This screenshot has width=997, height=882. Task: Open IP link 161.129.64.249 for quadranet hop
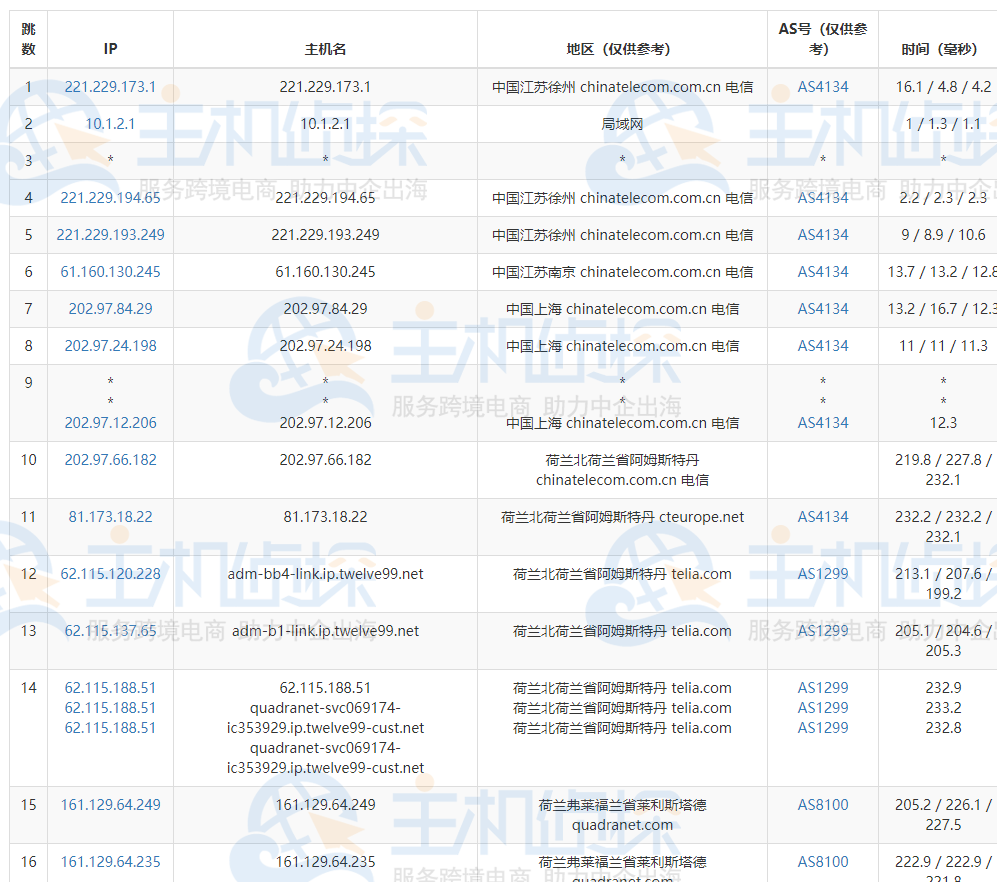(109, 805)
